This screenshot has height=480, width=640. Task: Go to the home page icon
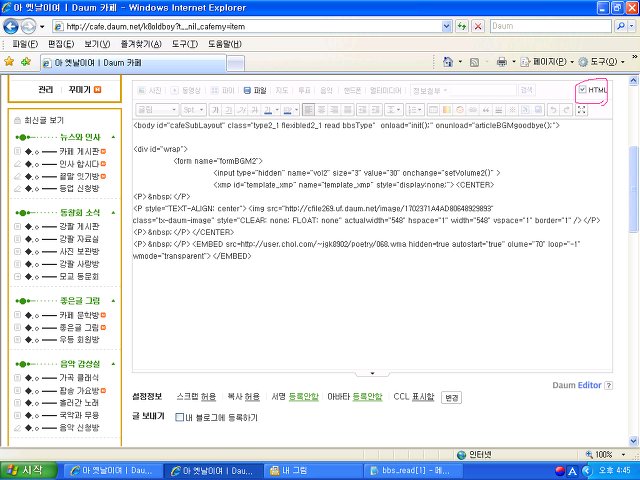448,62
